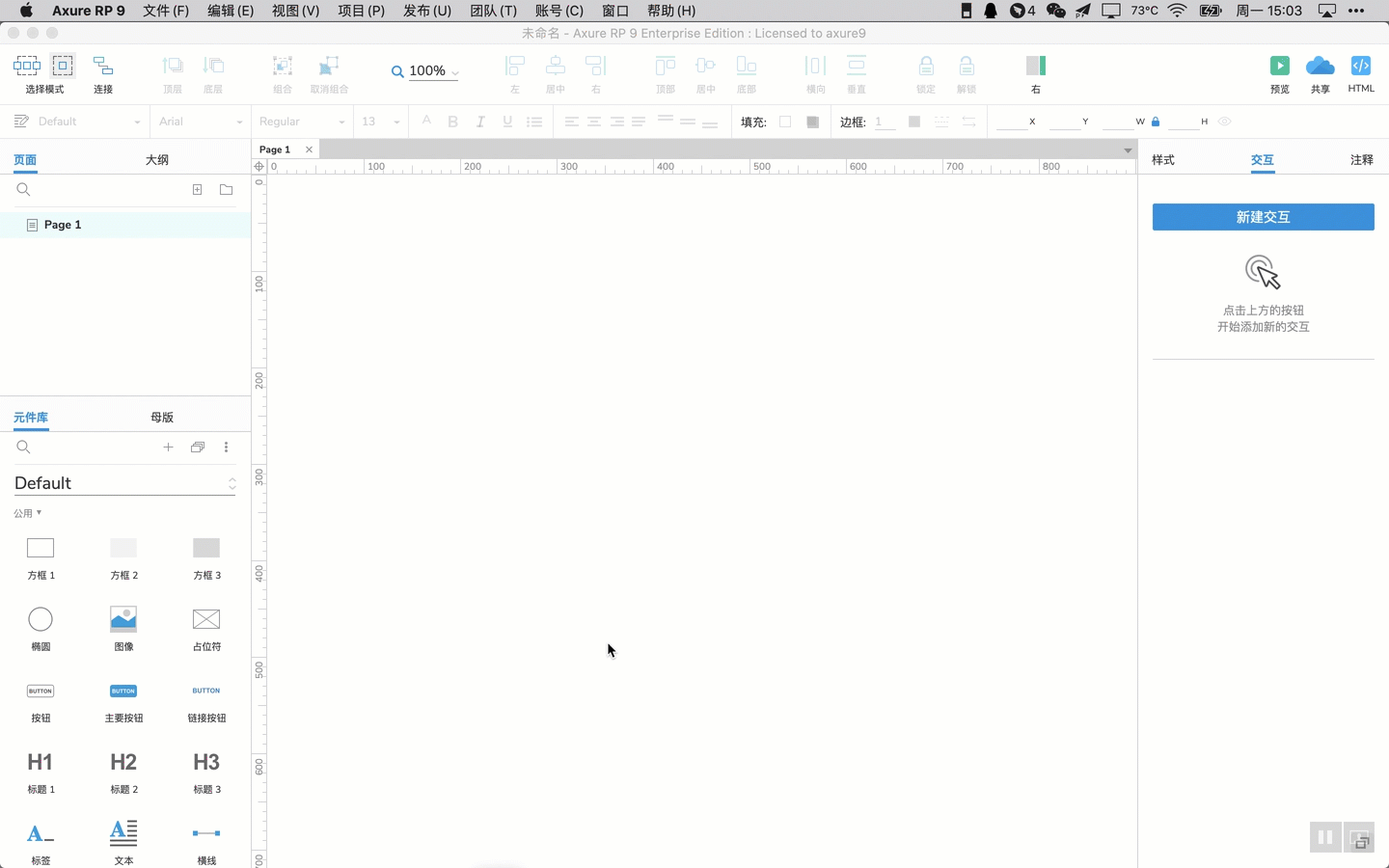
Task: Switch to the 样式 style tab
Action: pyautogui.click(x=1163, y=160)
